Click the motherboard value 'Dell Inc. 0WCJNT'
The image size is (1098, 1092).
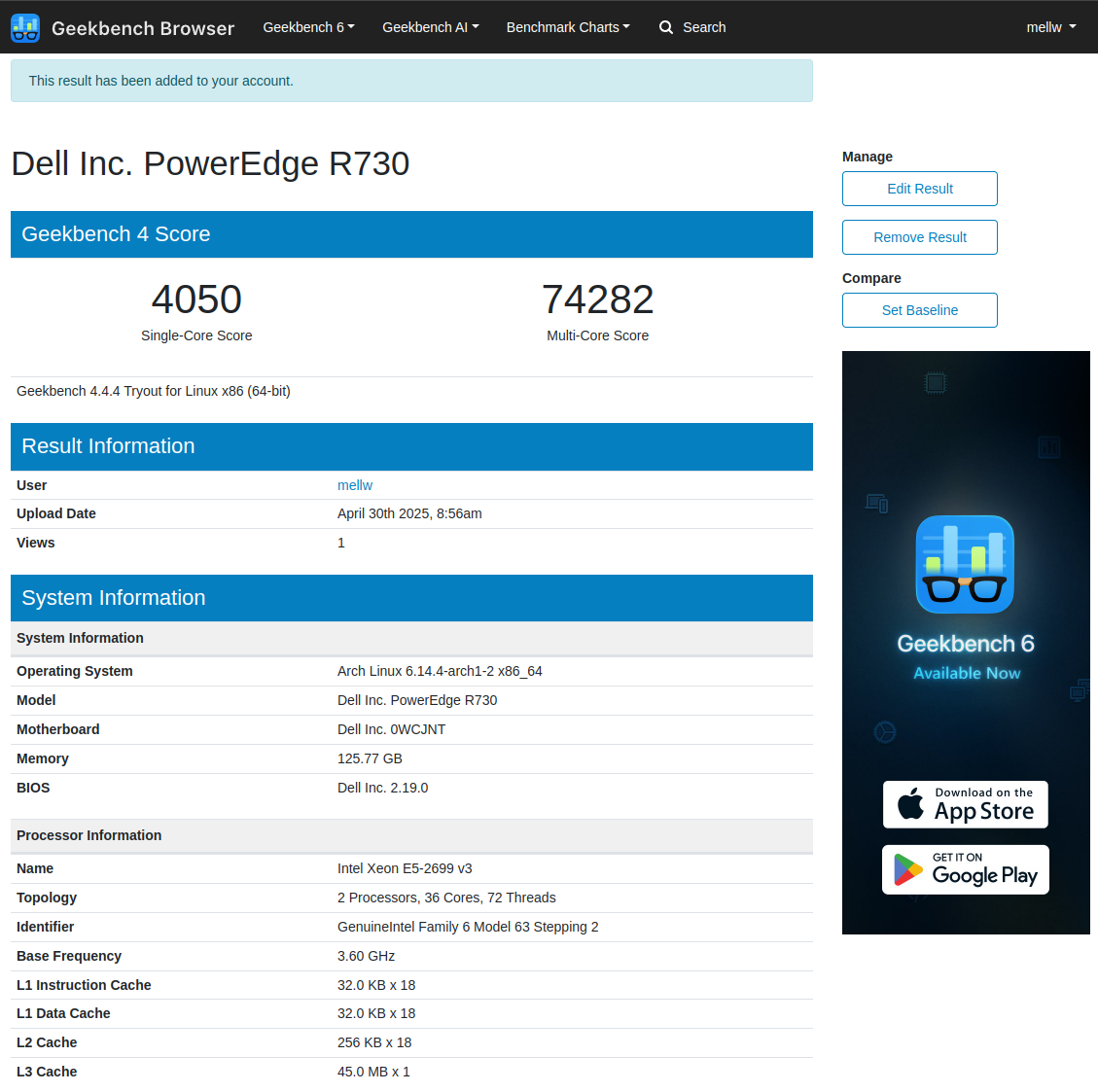click(391, 729)
